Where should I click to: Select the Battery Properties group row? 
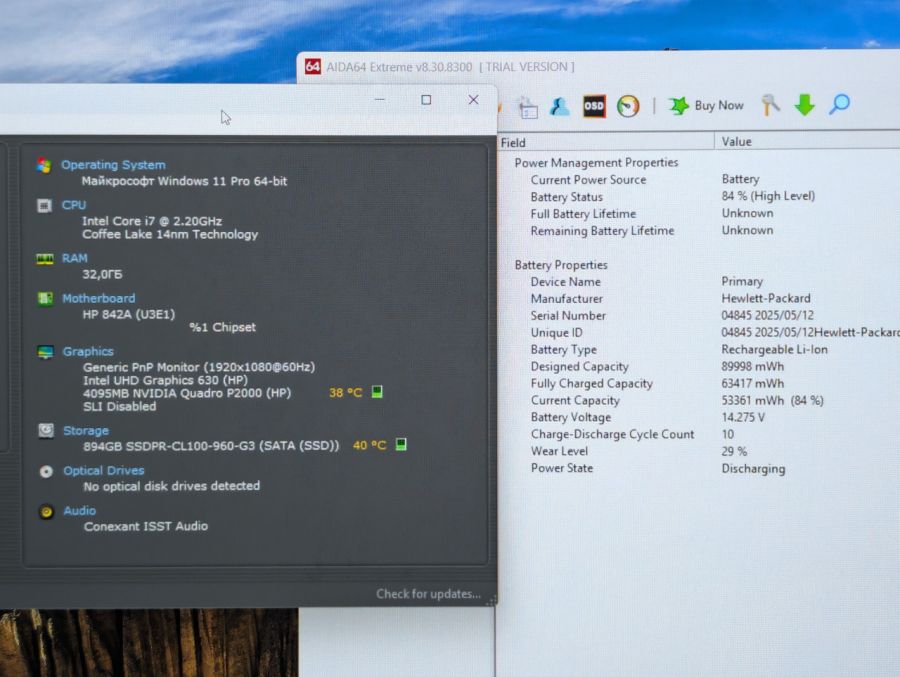pos(561,265)
